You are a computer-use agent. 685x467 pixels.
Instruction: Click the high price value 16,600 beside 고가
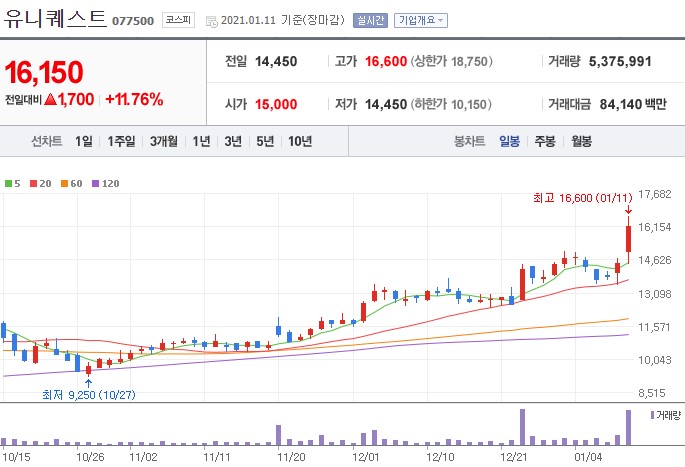pos(386,62)
